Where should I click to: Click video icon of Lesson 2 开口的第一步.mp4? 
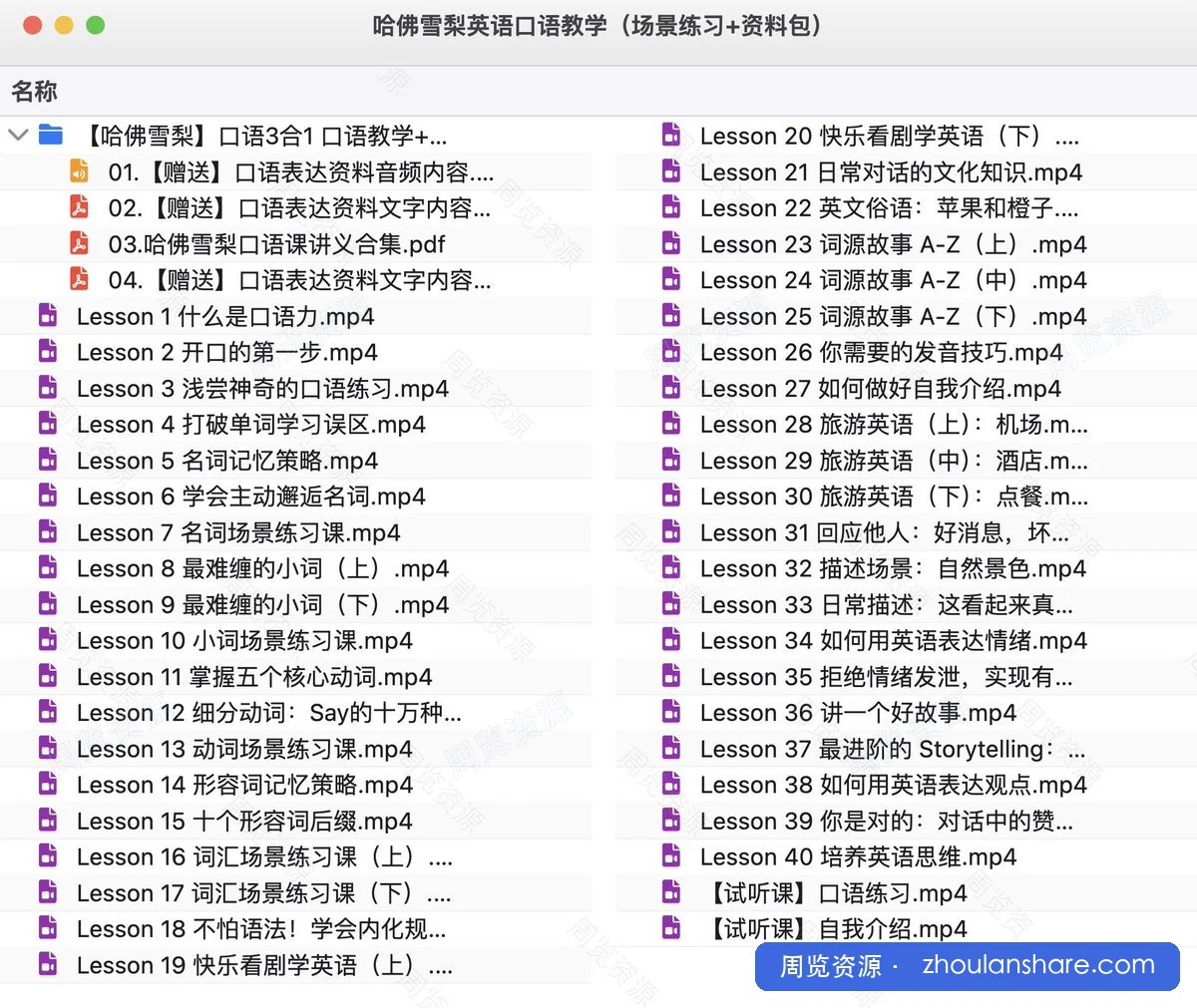[48, 352]
